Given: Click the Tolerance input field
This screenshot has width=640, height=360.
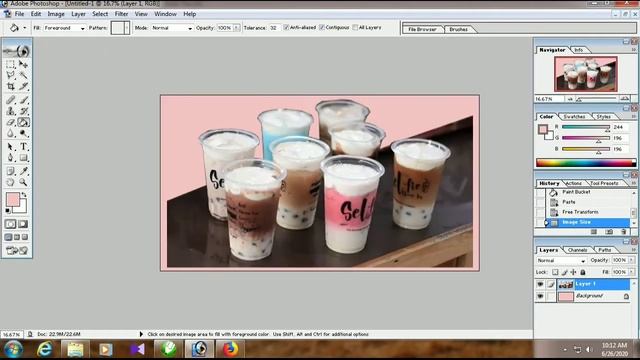Looking at the screenshot, I should 274,28.
